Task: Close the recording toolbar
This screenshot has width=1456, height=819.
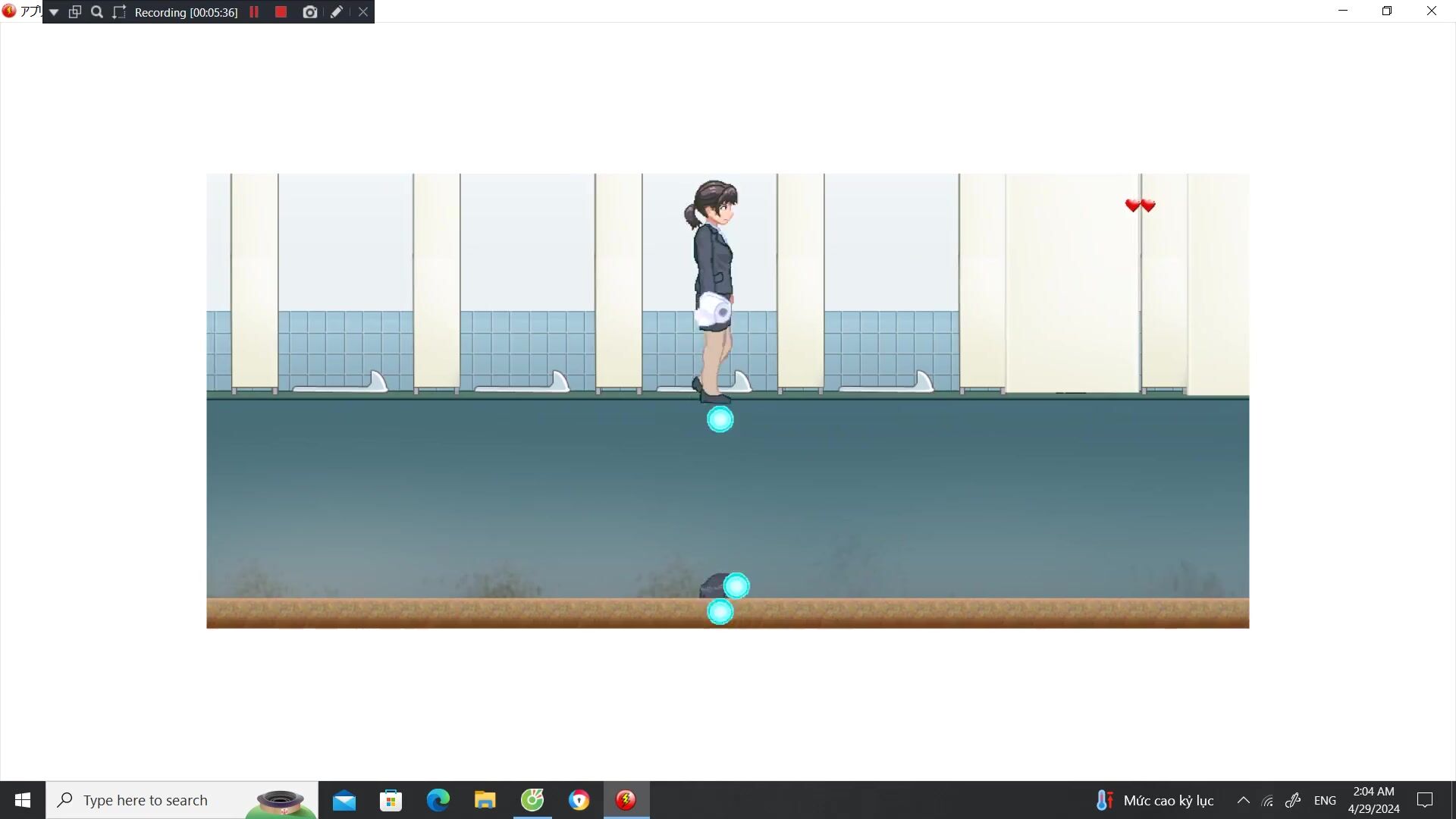Action: (363, 12)
